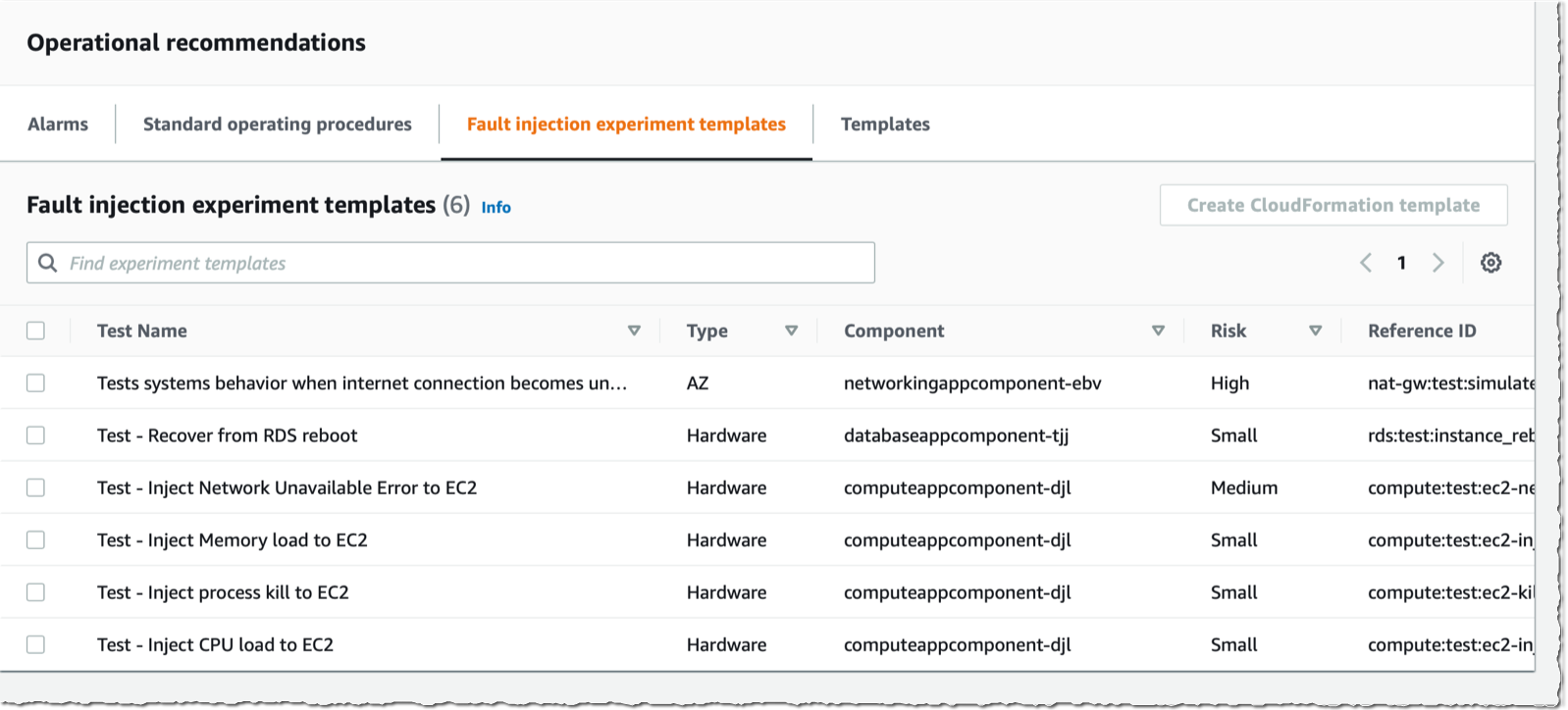Click the search magnifier icon

47,263
